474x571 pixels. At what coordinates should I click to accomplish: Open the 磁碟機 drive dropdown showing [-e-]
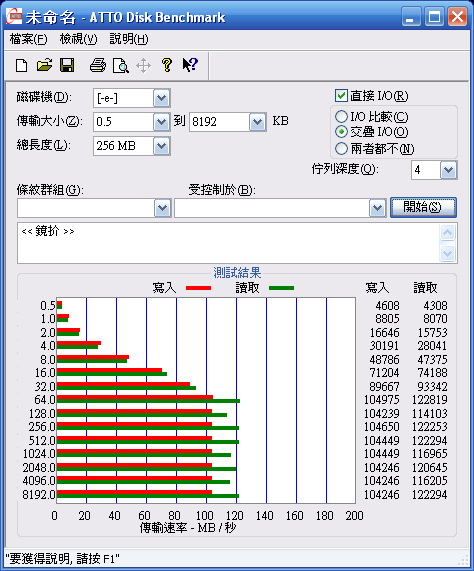click(162, 98)
